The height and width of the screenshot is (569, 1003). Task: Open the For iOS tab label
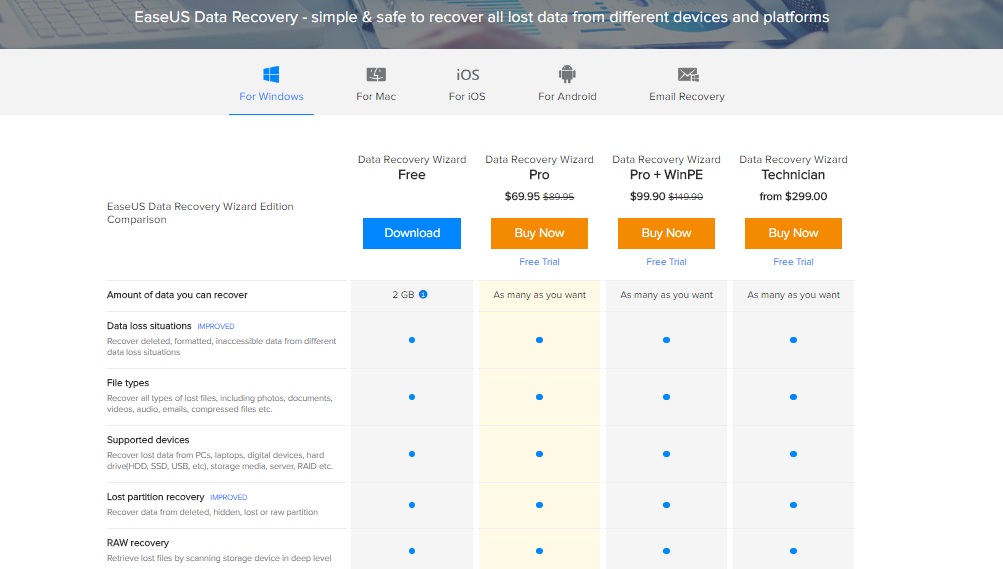tap(467, 97)
